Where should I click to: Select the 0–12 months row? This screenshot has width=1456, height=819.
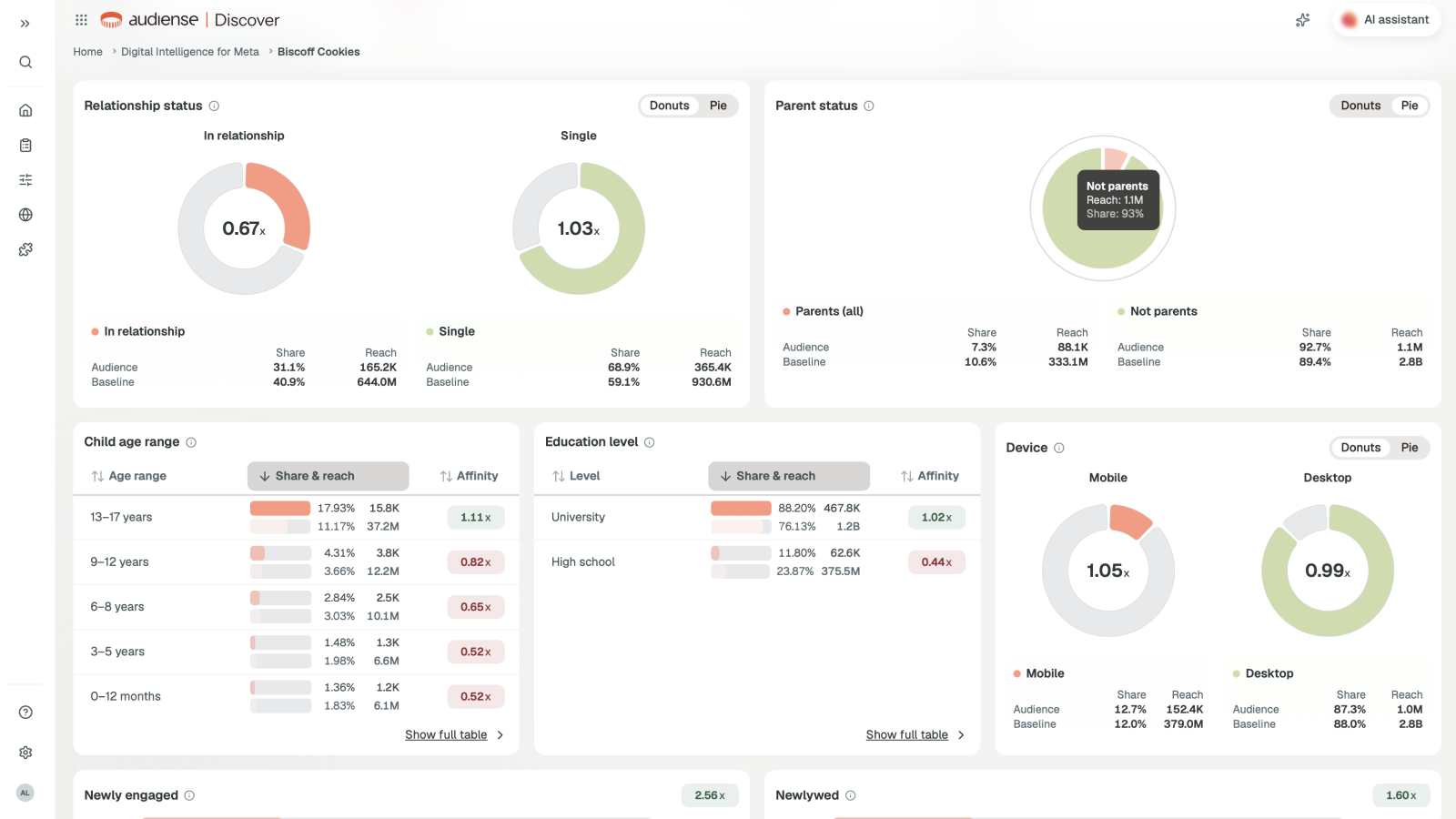click(x=296, y=696)
